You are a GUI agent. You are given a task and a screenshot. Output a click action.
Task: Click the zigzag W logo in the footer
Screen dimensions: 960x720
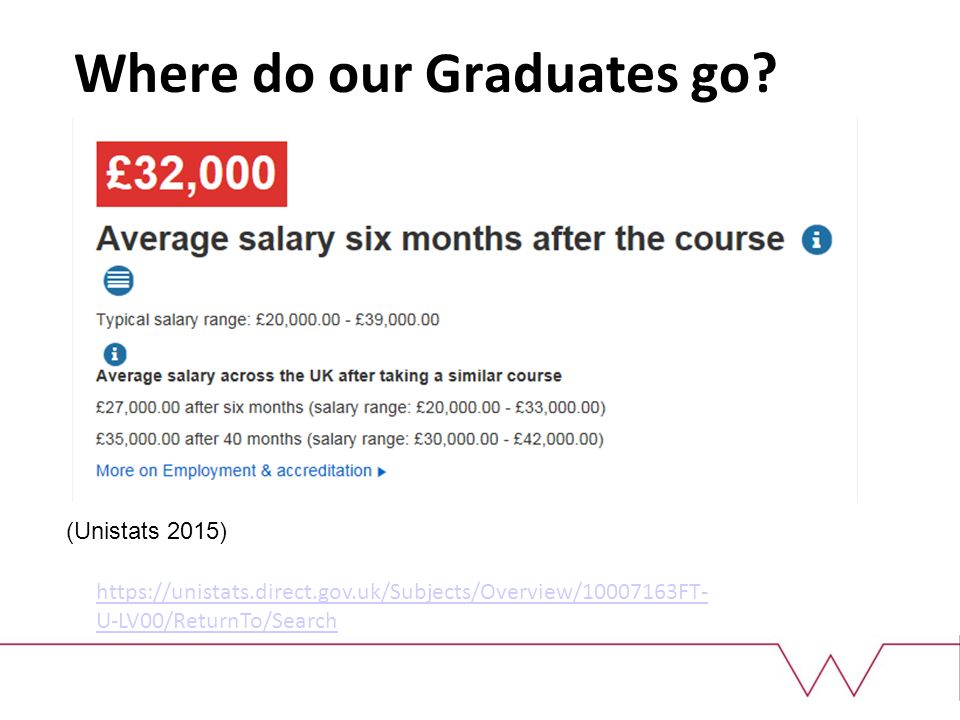831,670
